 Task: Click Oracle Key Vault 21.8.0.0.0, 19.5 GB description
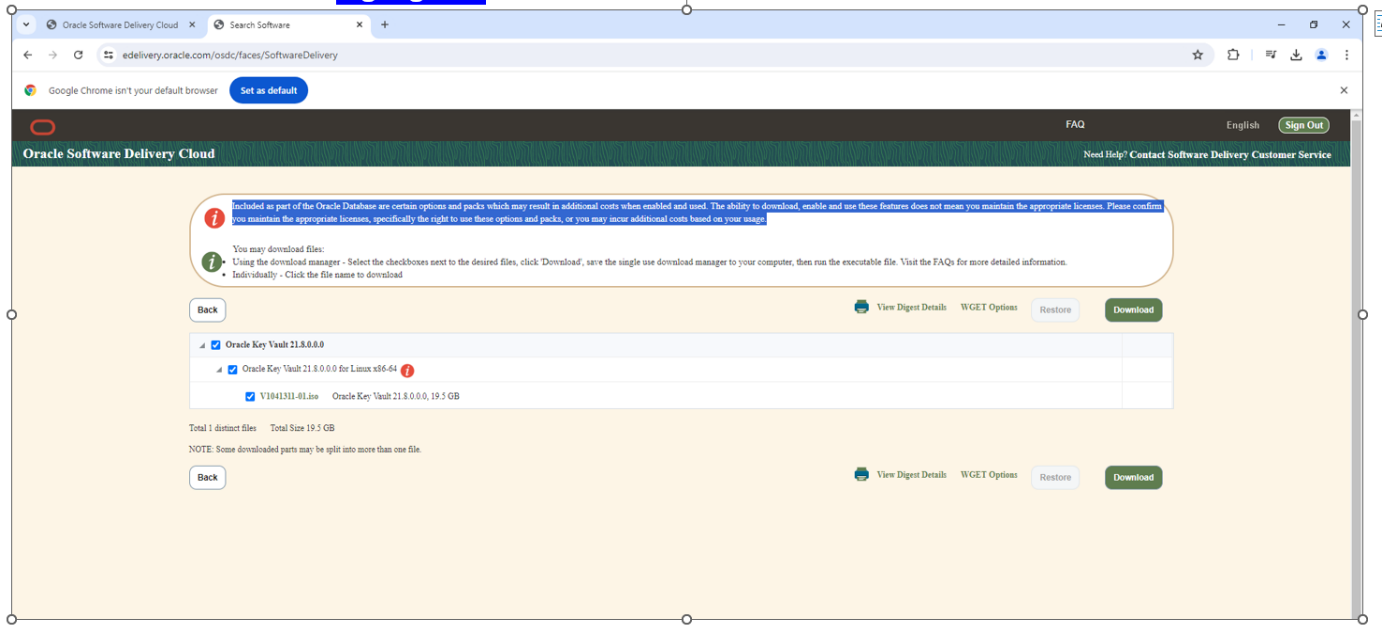(x=396, y=396)
